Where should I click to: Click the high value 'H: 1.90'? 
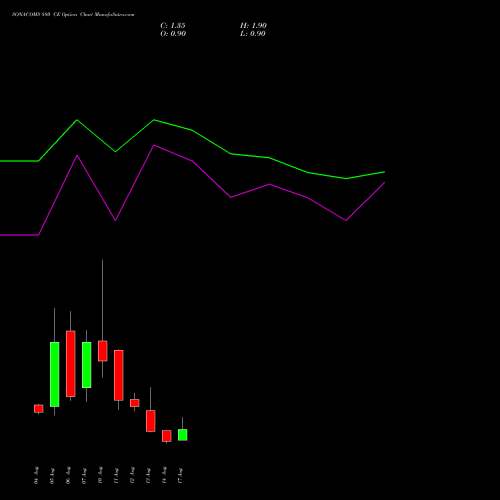(x=253, y=26)
